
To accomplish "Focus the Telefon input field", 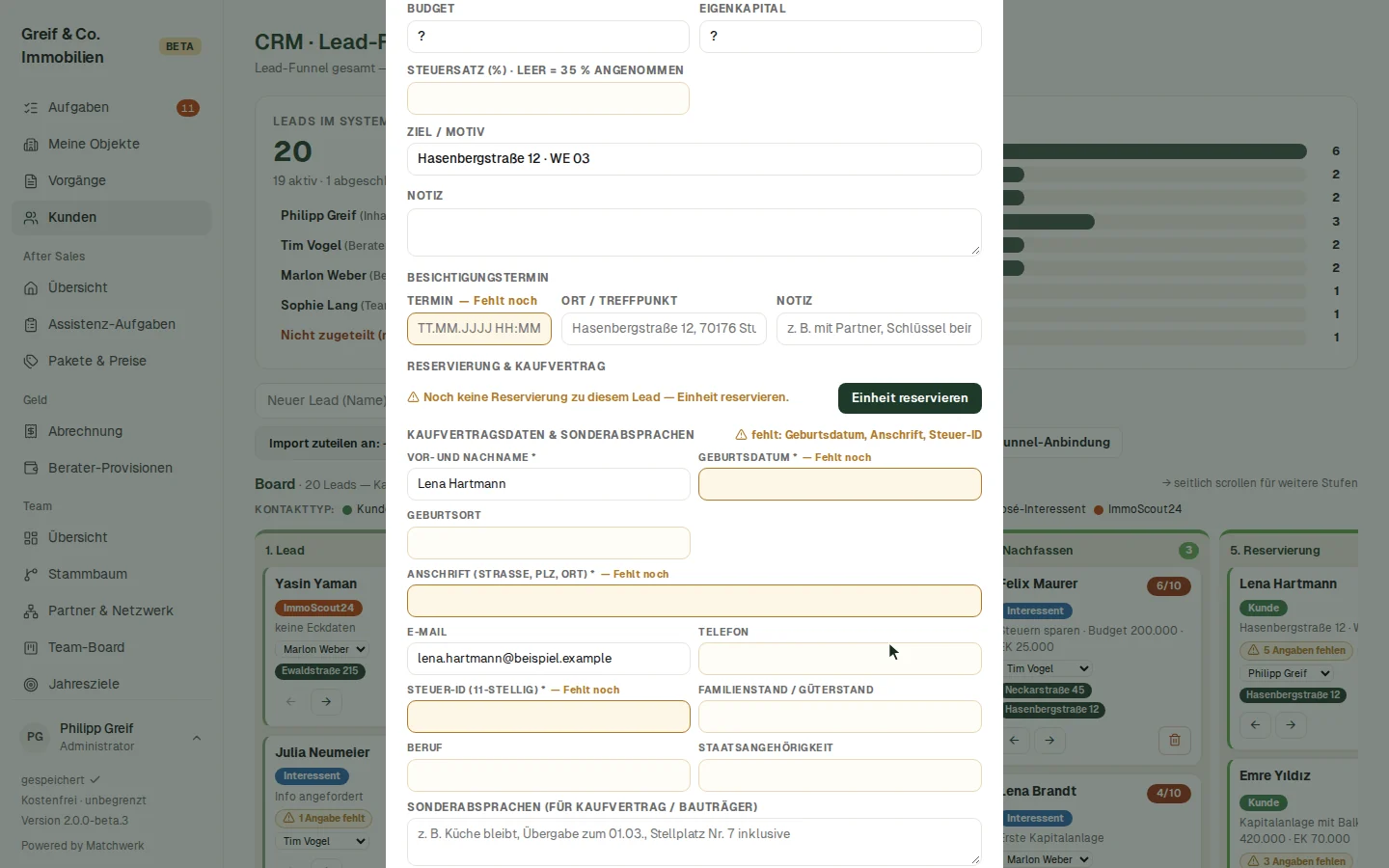I will pos(840,659).
